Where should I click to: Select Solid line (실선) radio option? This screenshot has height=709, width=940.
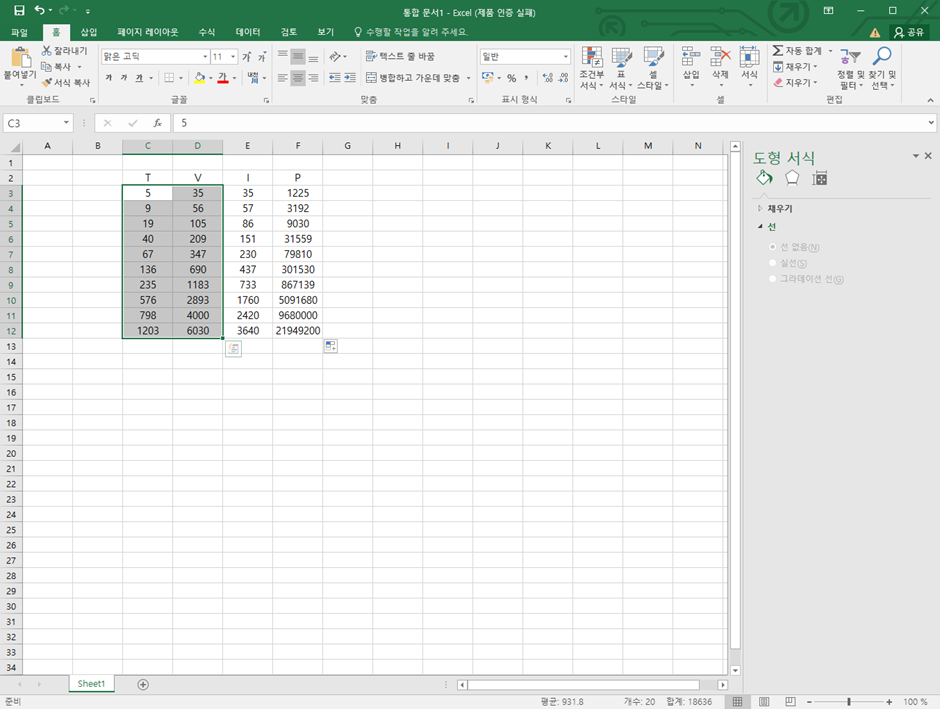click(772, 263)
